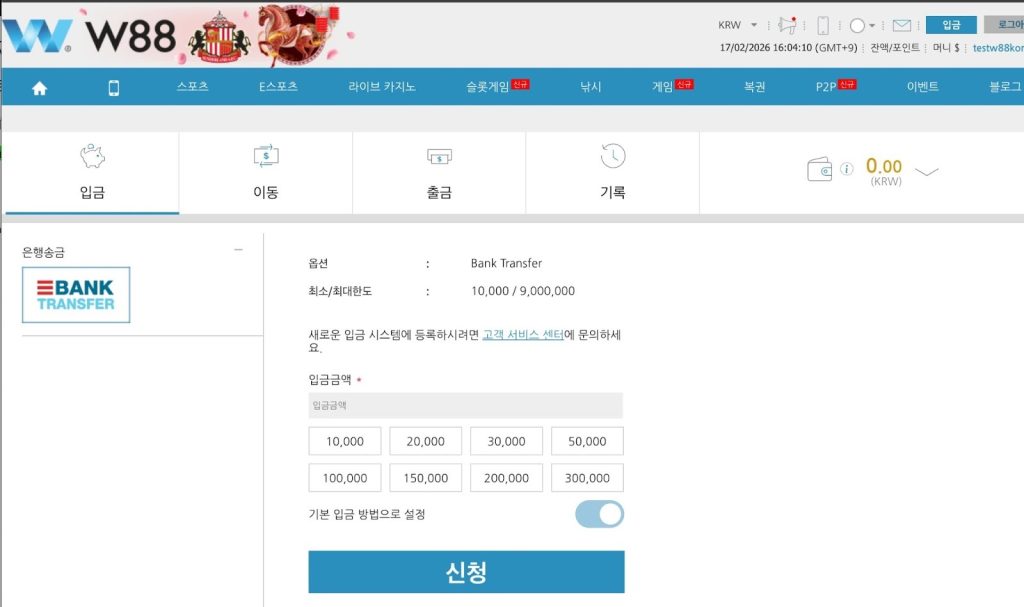
Task: Show wallet info via the i icon
Action: (847, 169)
